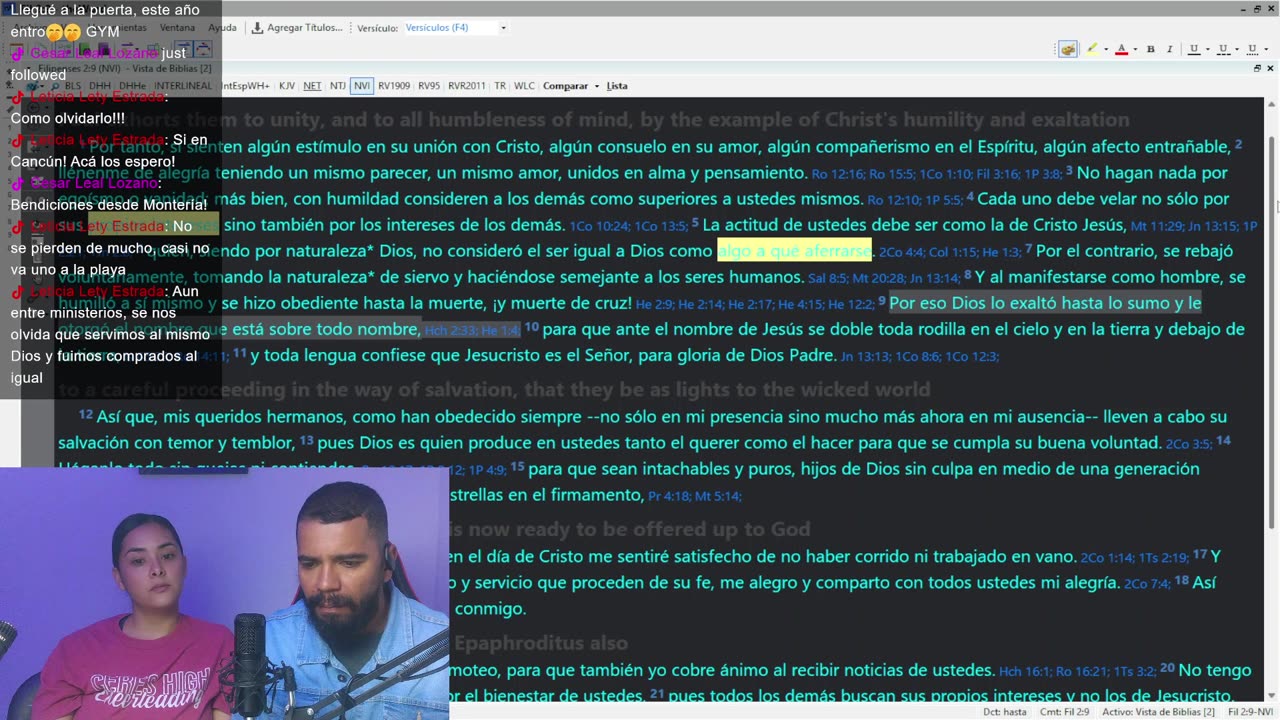Image resolution: width=1280 pixels, height=720 pixels.
Task: Apply solid underline formatting
Action: (1193, 49)
